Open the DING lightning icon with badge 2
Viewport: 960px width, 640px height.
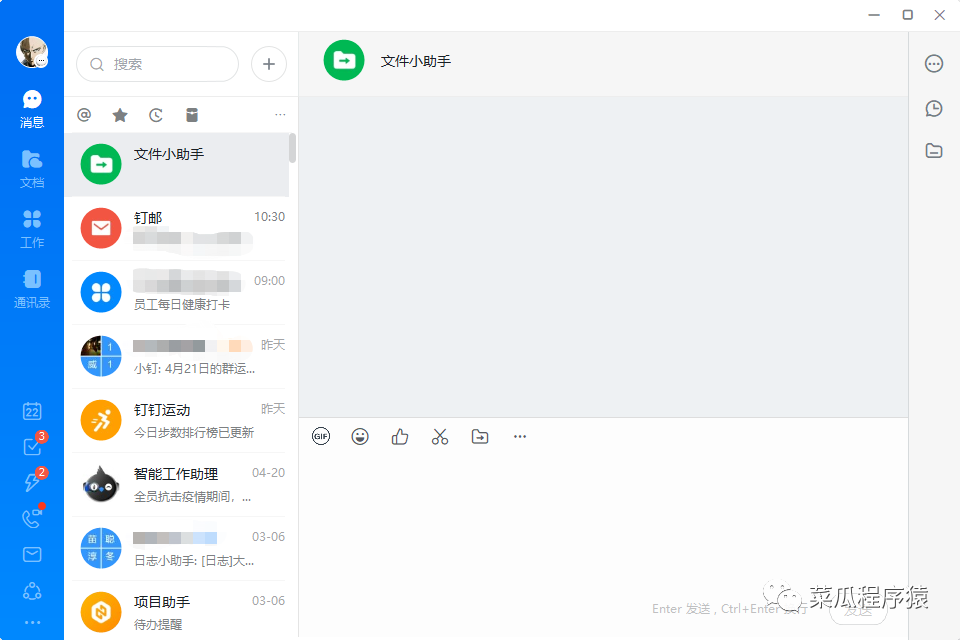pyautogui.click(x=32, y=482)
